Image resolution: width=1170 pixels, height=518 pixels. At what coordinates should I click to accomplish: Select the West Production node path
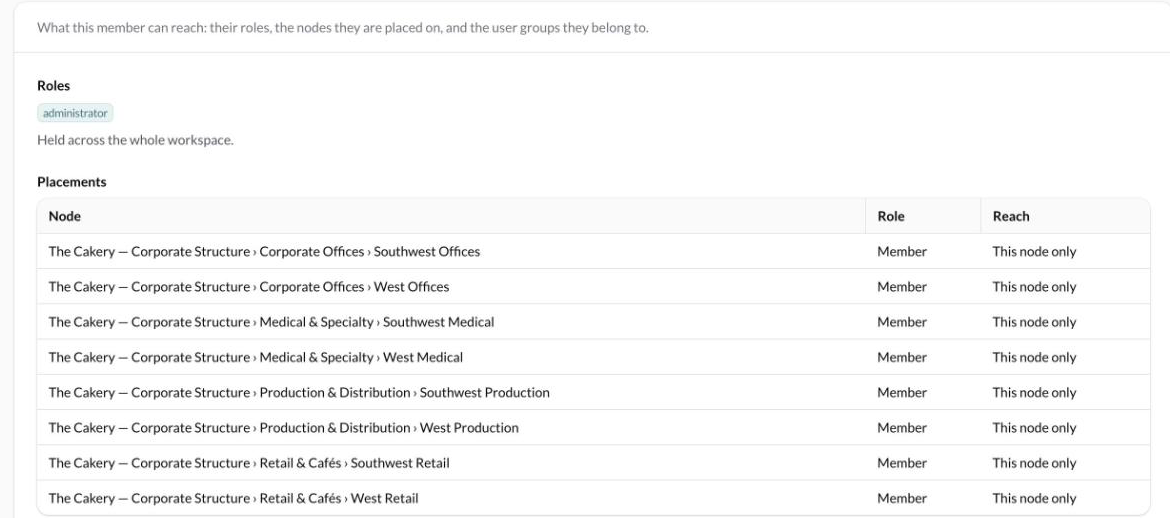[284, 427]
